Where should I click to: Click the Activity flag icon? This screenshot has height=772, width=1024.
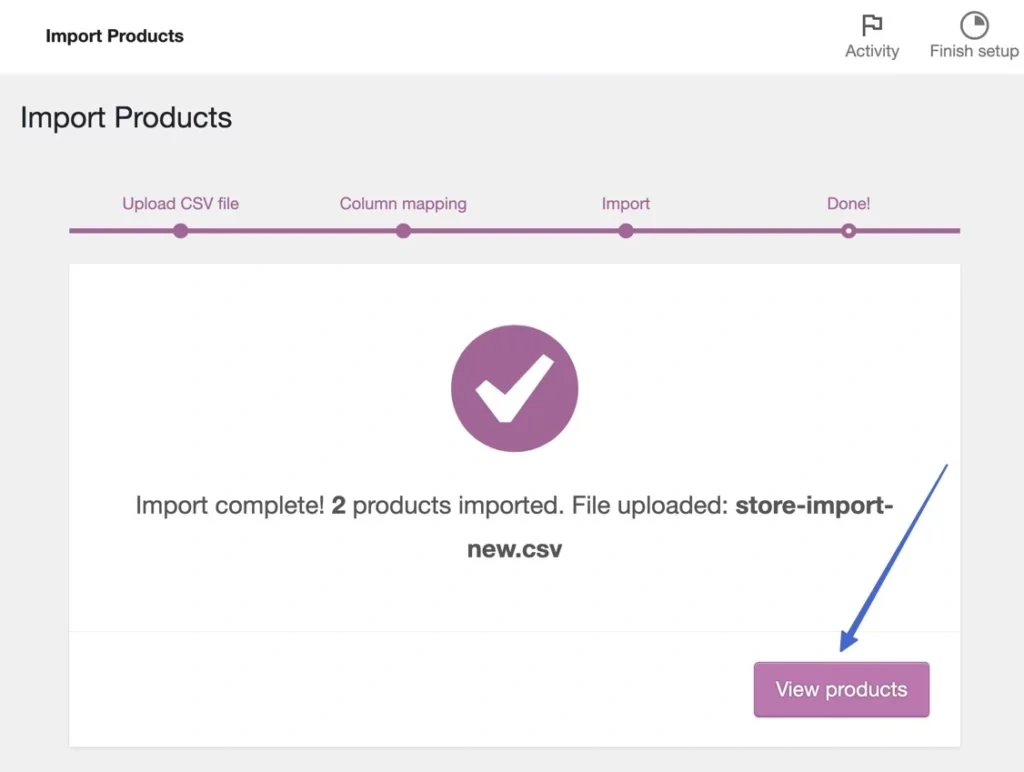pos(872,25)
